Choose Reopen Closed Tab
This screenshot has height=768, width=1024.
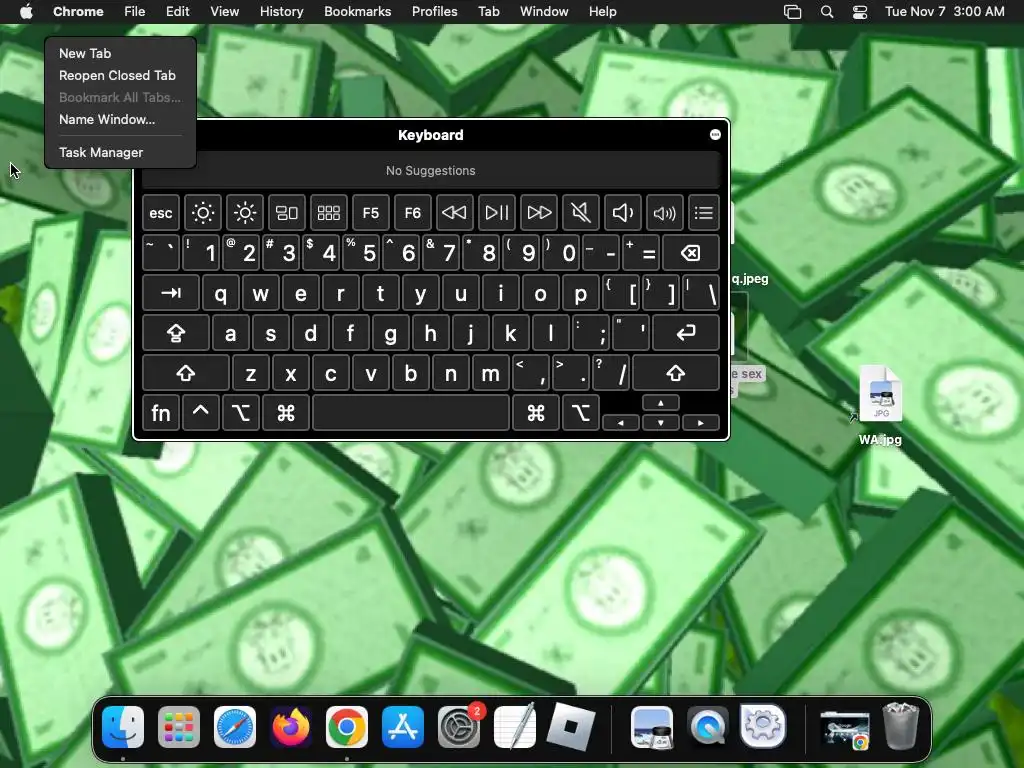coord(120,76)
